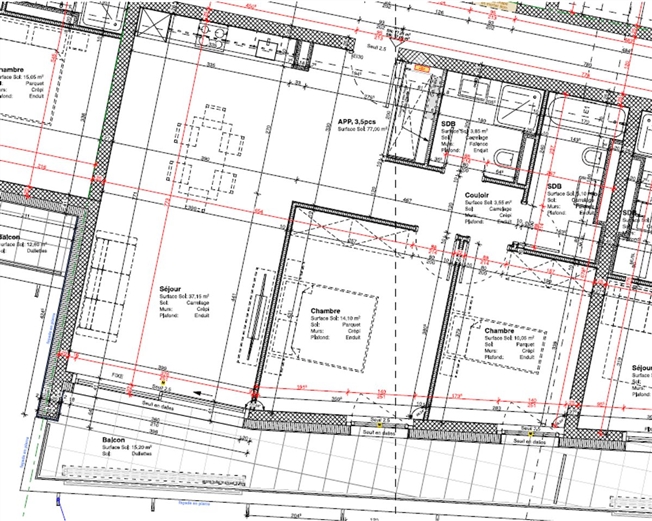Viewport: 652px width, 521px height.
Task: Select the Couloir room label
Action: coord(477,195)
